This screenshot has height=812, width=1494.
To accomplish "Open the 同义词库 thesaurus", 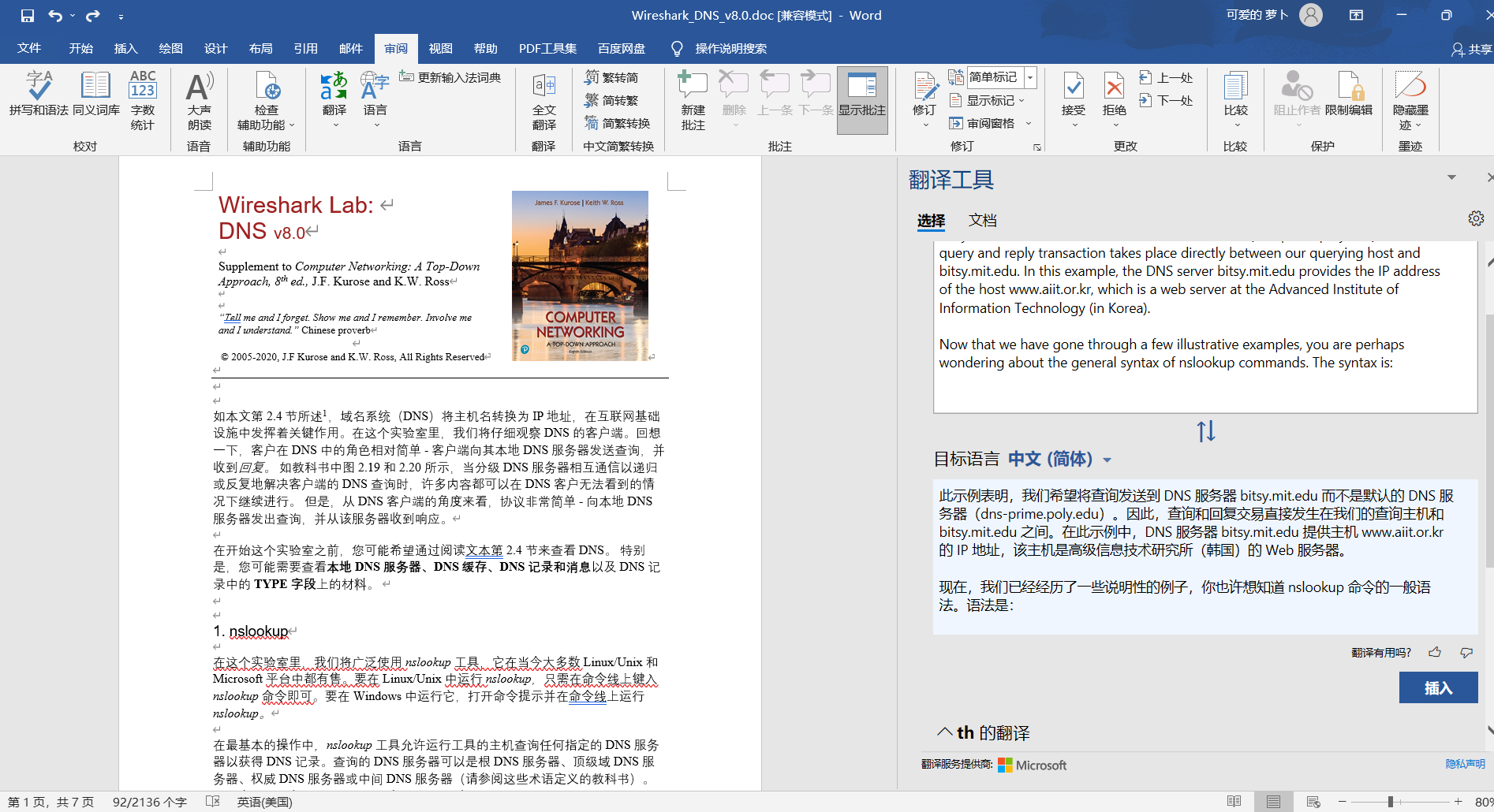I will point(96,94).
